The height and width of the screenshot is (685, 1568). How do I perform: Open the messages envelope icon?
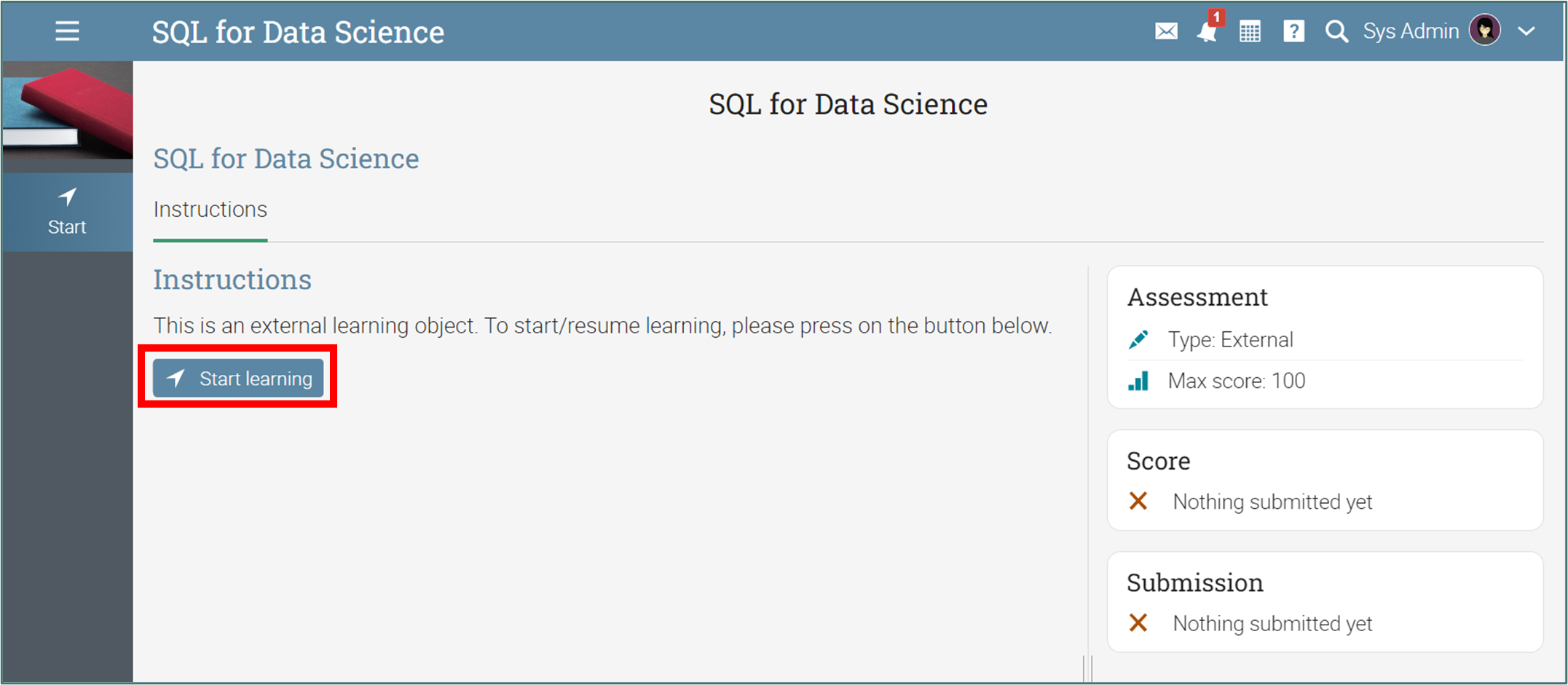pos(1166,31)
